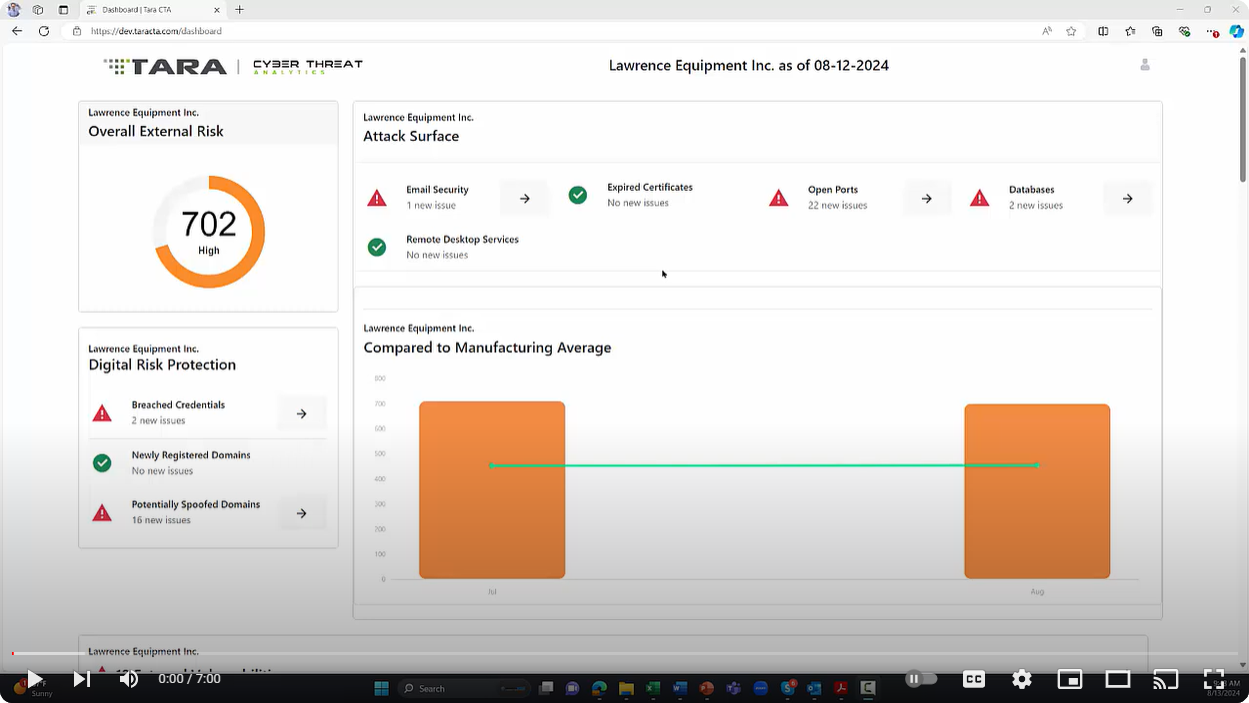Image resolution: width=1249 pixels, height=703 pixels.
Task: Click the 702 High risk score gauge
Action: coord(209,232)
